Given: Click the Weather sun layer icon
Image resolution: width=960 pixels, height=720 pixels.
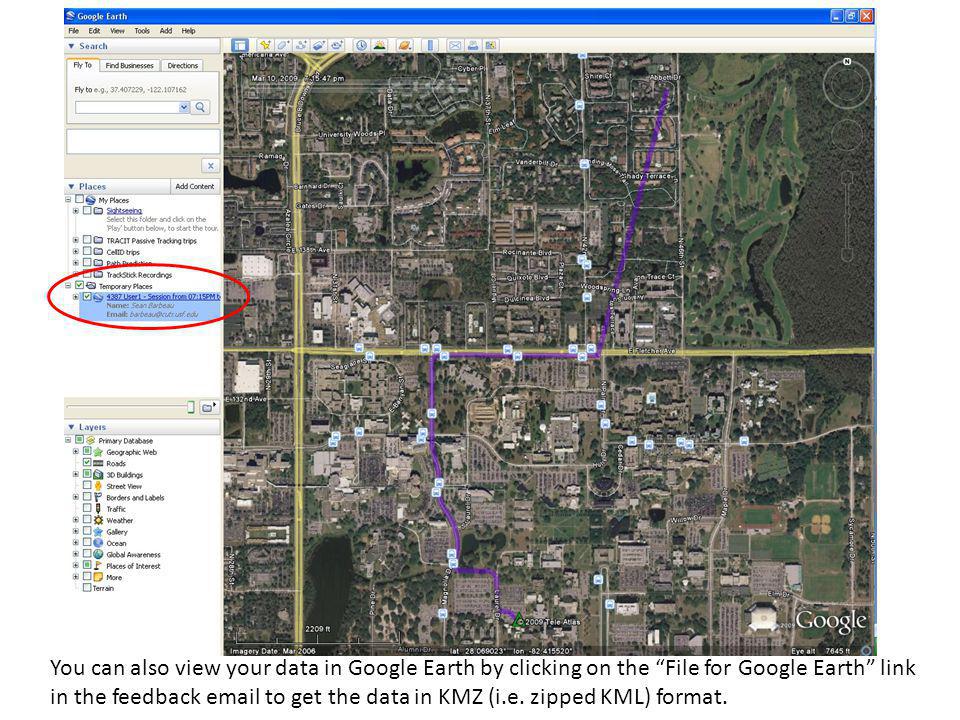Looking at the screenshot, I should point(98,520).
